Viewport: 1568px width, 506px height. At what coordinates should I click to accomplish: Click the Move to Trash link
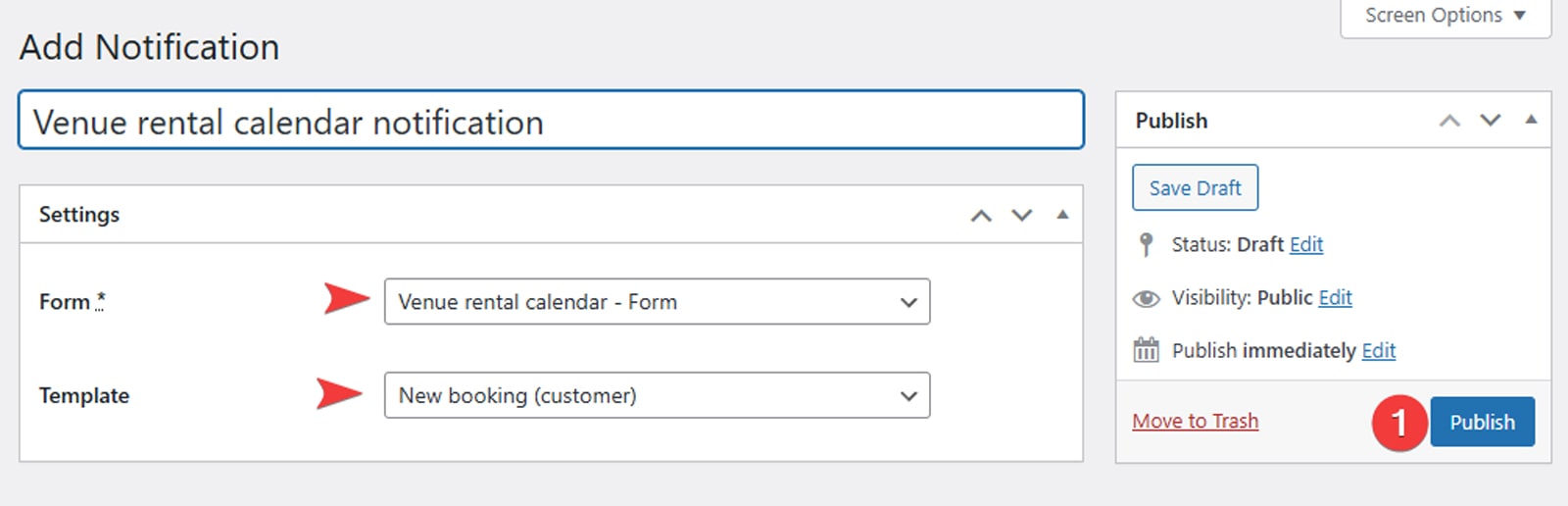pyautogui.click(x=1195, y=422)
